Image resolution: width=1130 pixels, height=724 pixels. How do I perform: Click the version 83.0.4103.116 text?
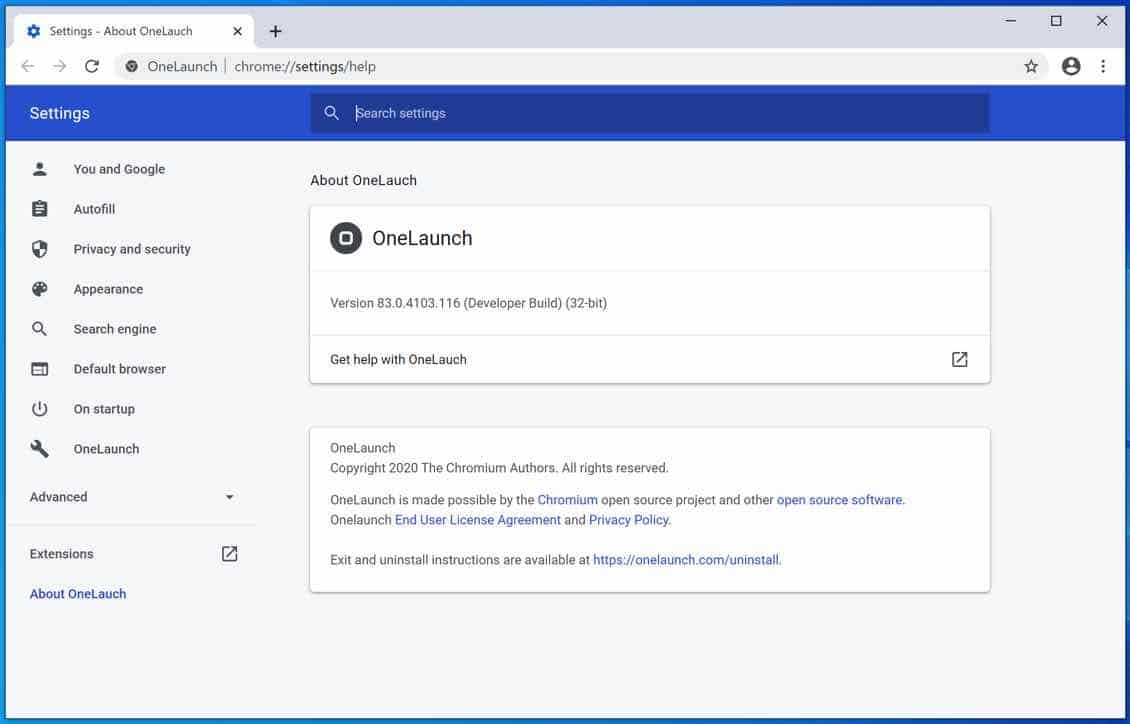click(x=468, y=303)
